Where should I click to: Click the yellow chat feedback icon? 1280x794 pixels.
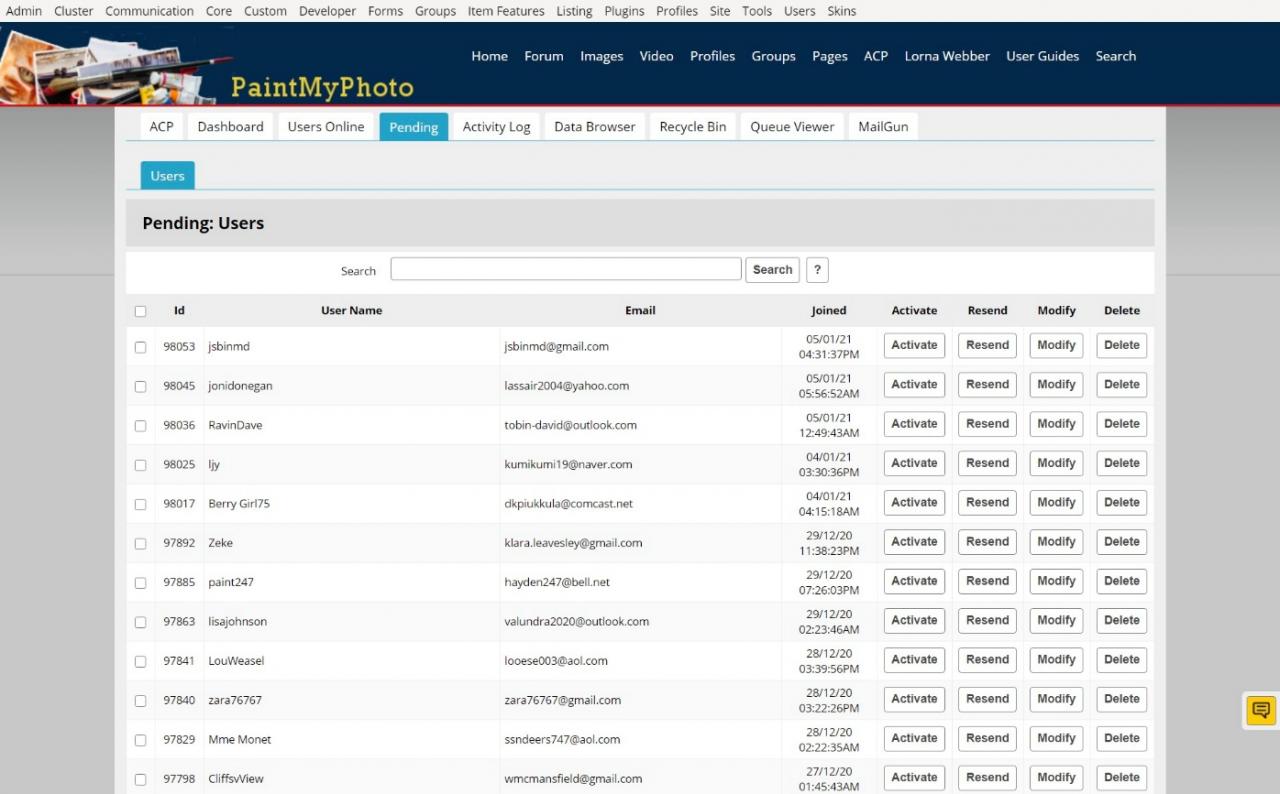[x=1260, y=710]
